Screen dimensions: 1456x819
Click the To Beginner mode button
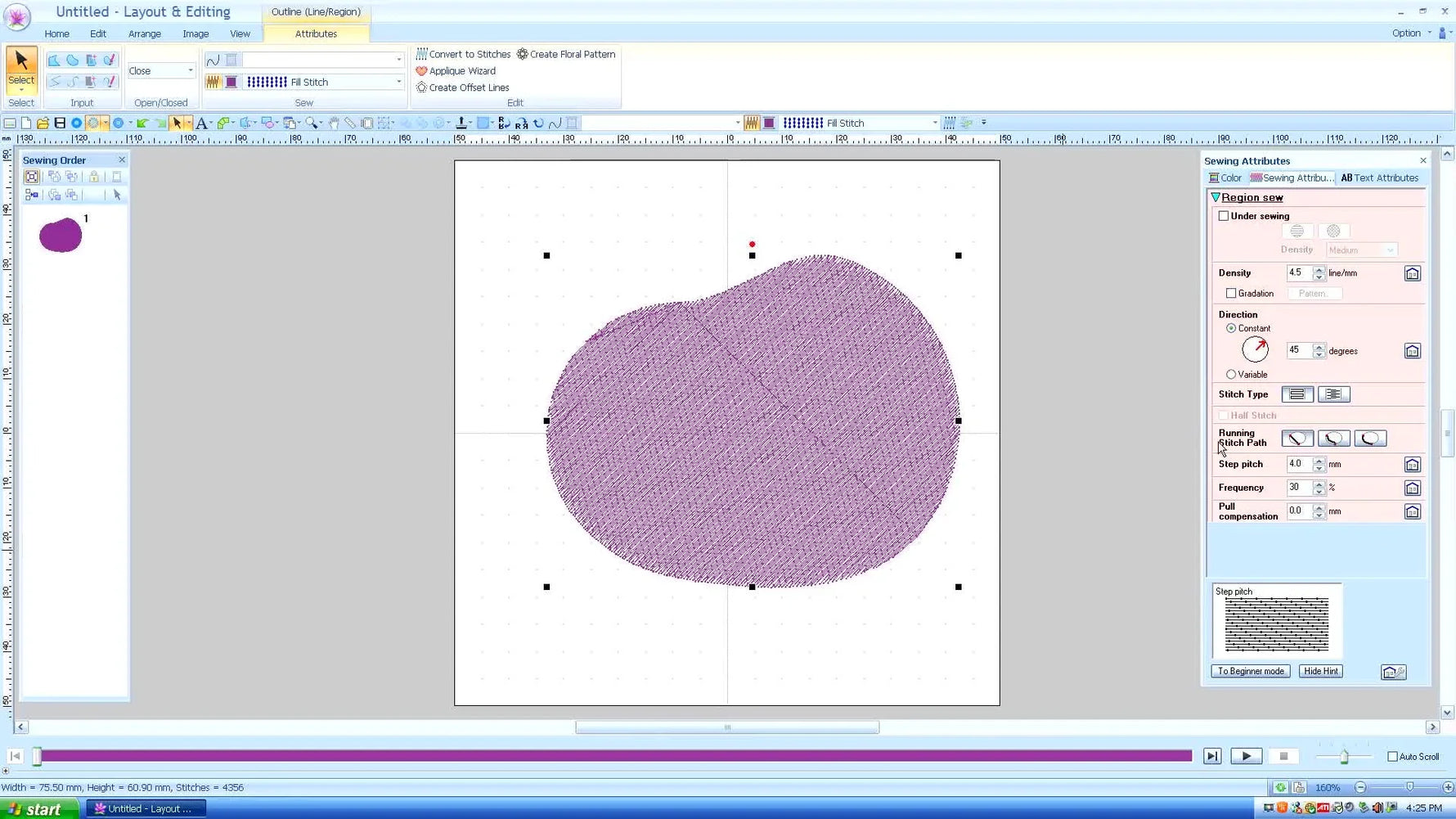(1251, 672)
